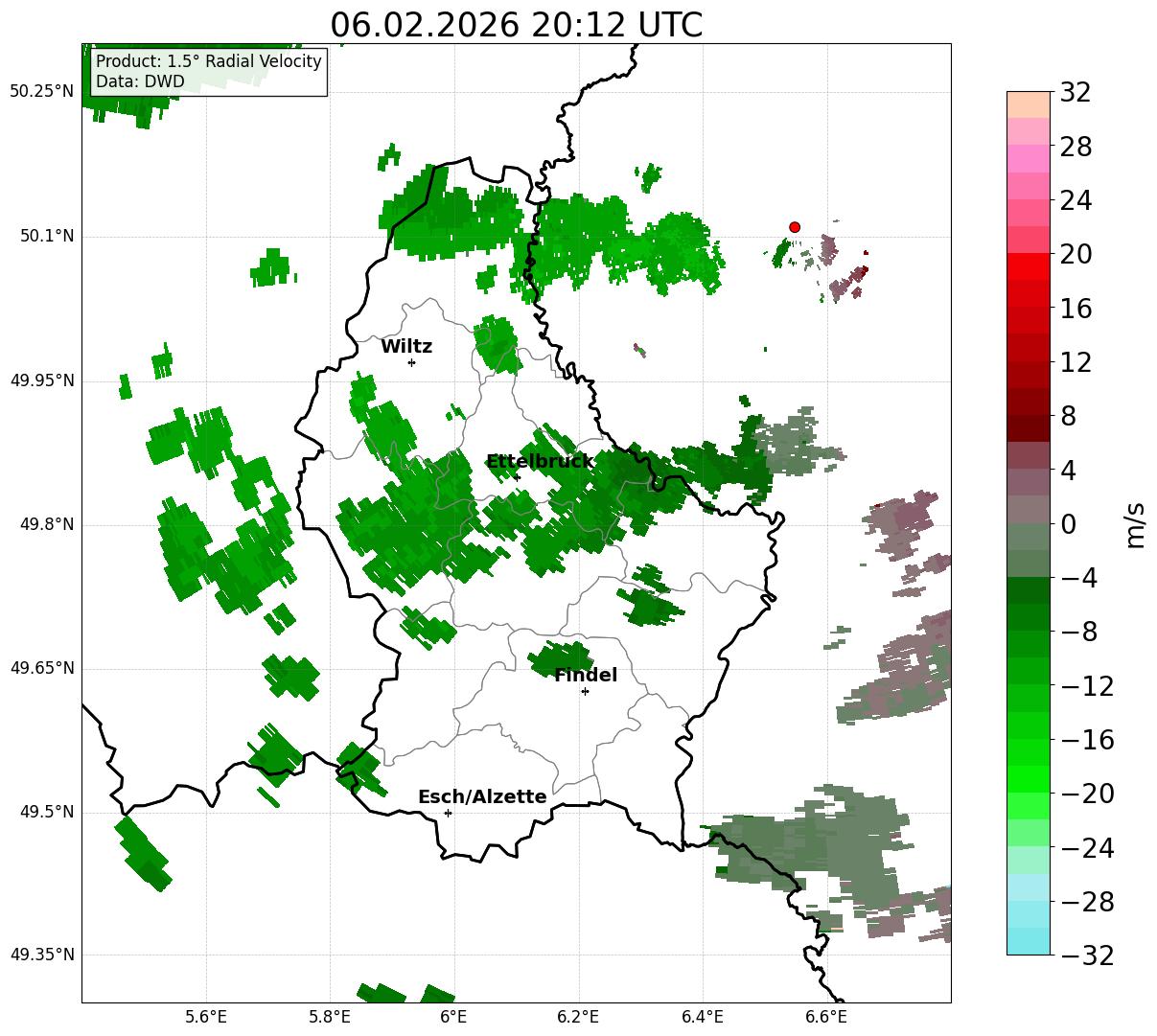Click the 49.35°N latitude label
Image resolution: width=1157 pixels, height=1036 pixels.
pyautogui.click(x=41, y=955)
